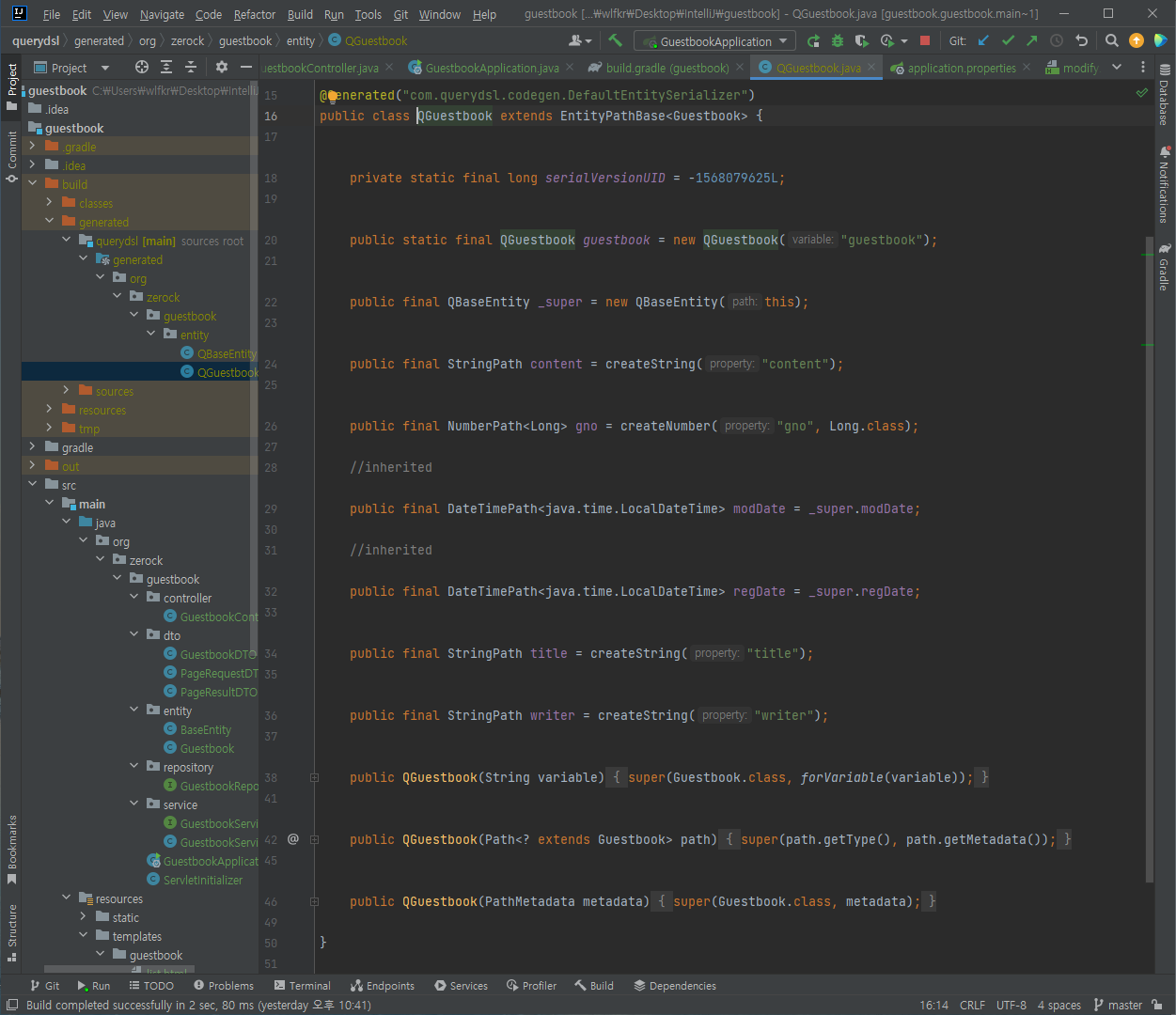Click the Profiler run icon in toolbar
Viewport: 1176px width, 1015px height.
click(886, 40)
